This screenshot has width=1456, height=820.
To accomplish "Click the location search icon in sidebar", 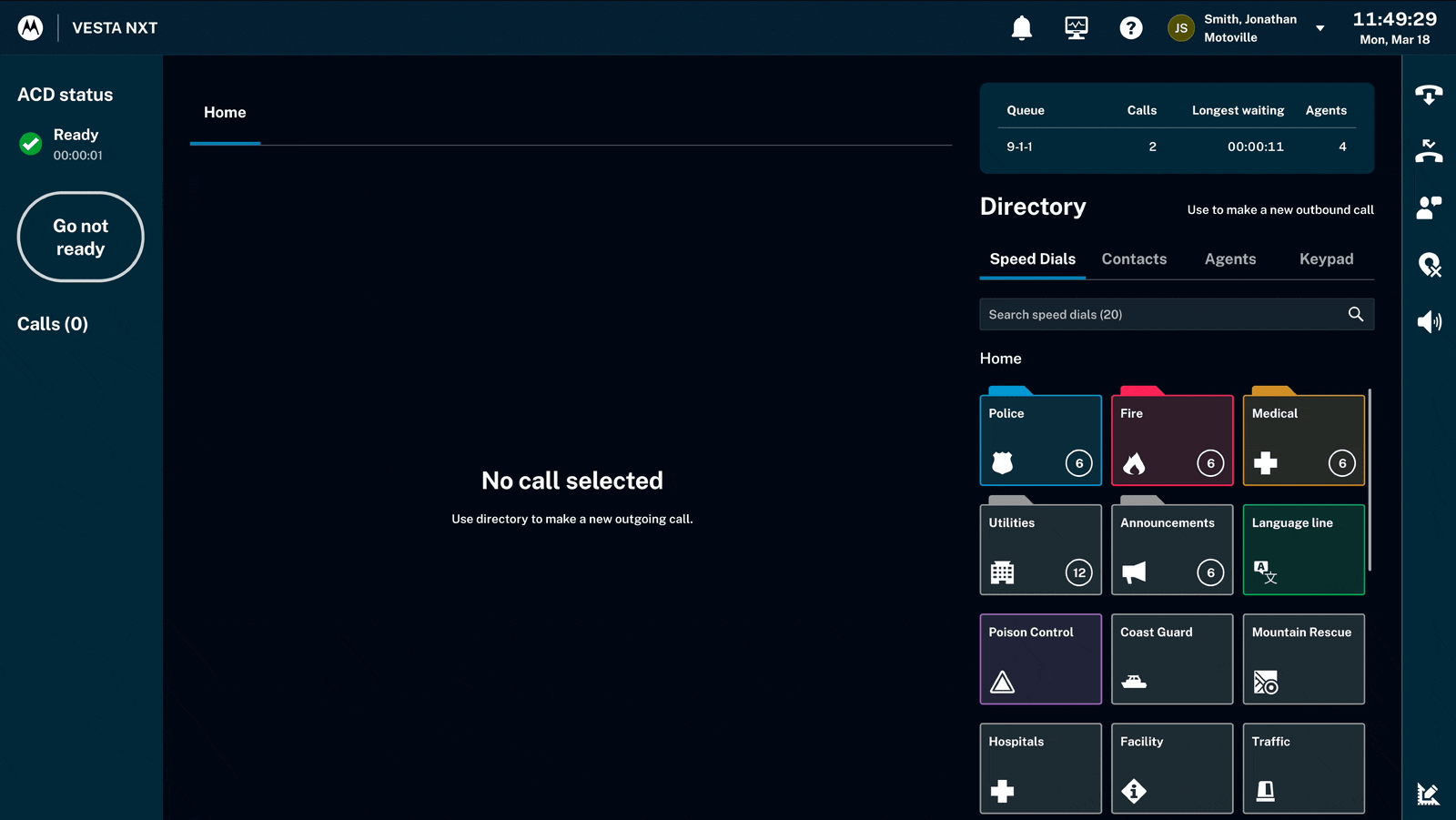I will 1429,265.
